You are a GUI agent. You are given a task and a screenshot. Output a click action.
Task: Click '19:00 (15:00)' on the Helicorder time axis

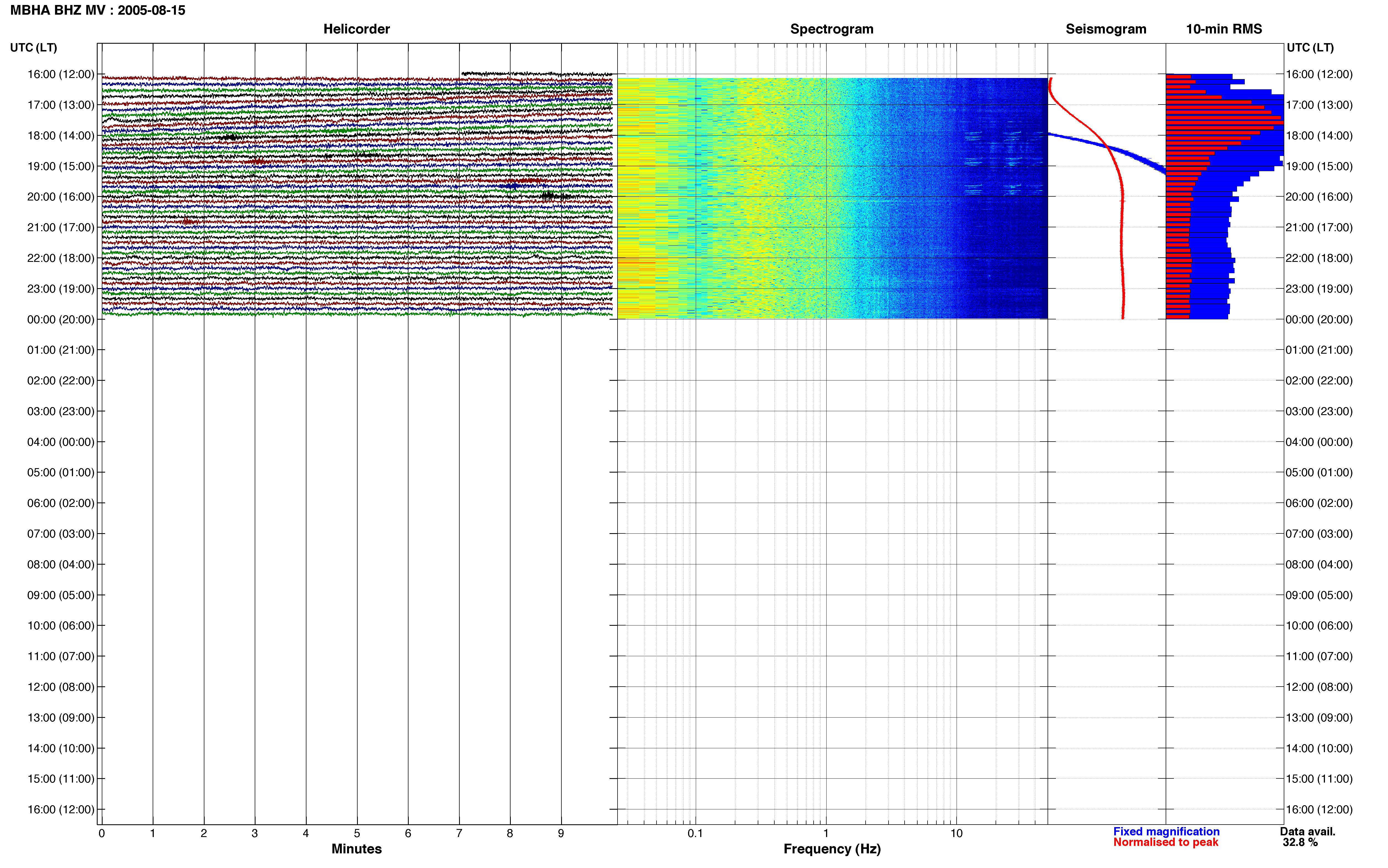tap(61, 166)
